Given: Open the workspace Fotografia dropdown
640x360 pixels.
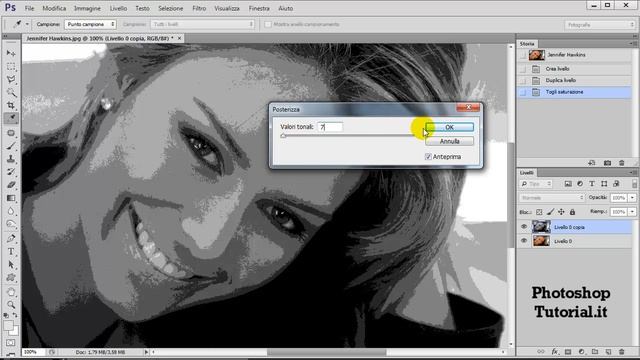Looking at the screenshot, I should (599, 25).
